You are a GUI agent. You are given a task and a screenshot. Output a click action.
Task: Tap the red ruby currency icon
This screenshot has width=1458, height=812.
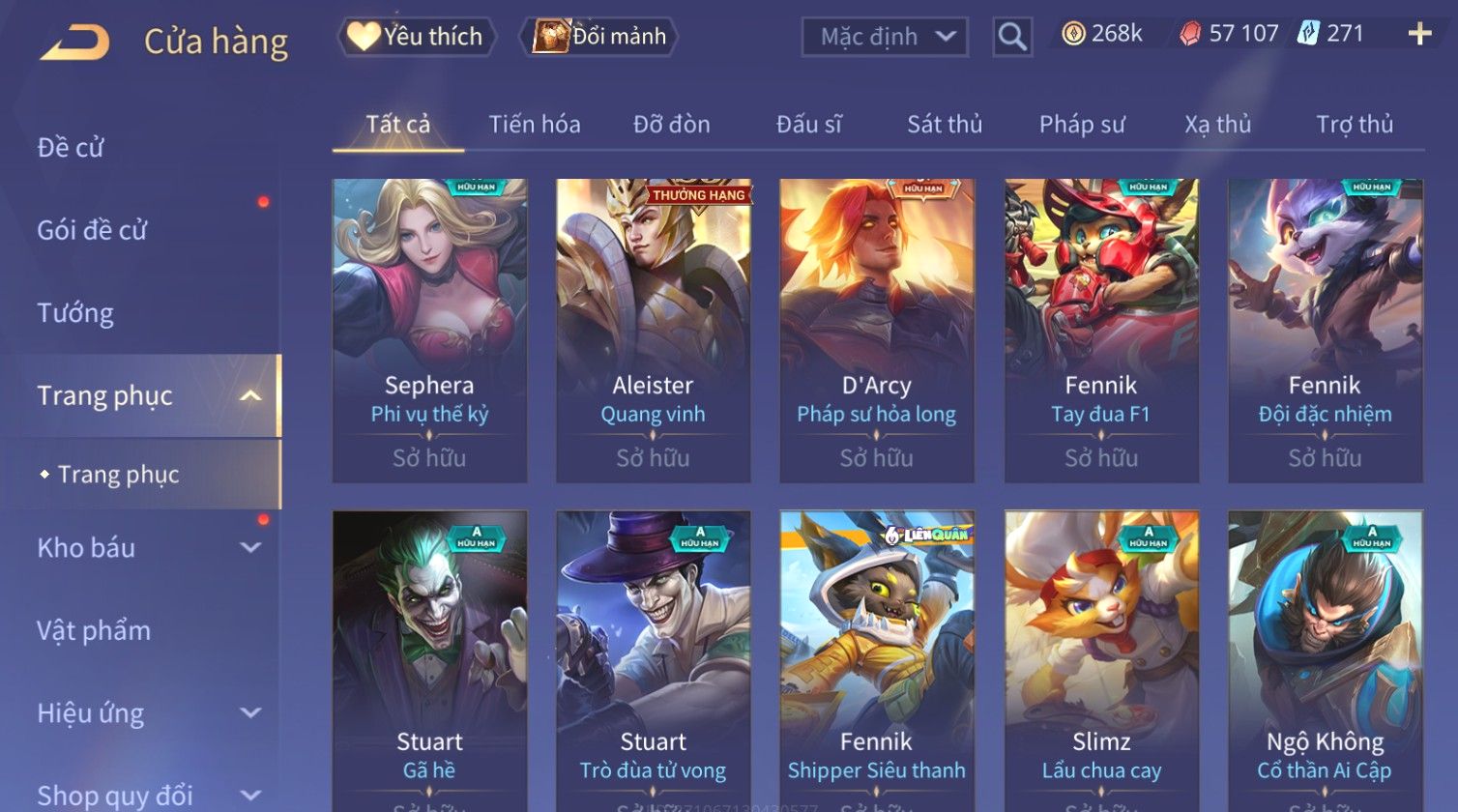coord(1190,34)
